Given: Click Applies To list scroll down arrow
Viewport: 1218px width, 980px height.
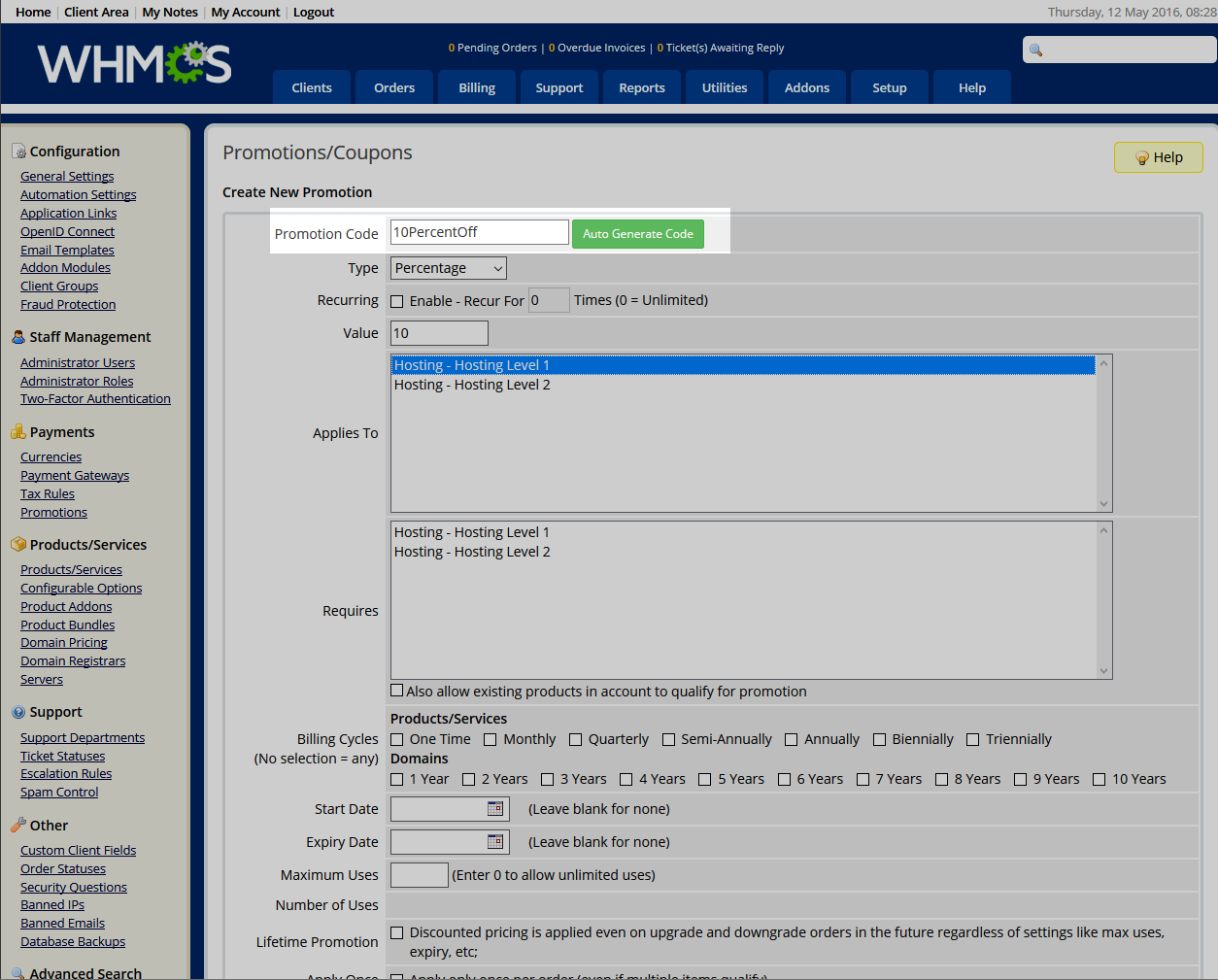Looking at the screenshot, I should pos(1103,504).
